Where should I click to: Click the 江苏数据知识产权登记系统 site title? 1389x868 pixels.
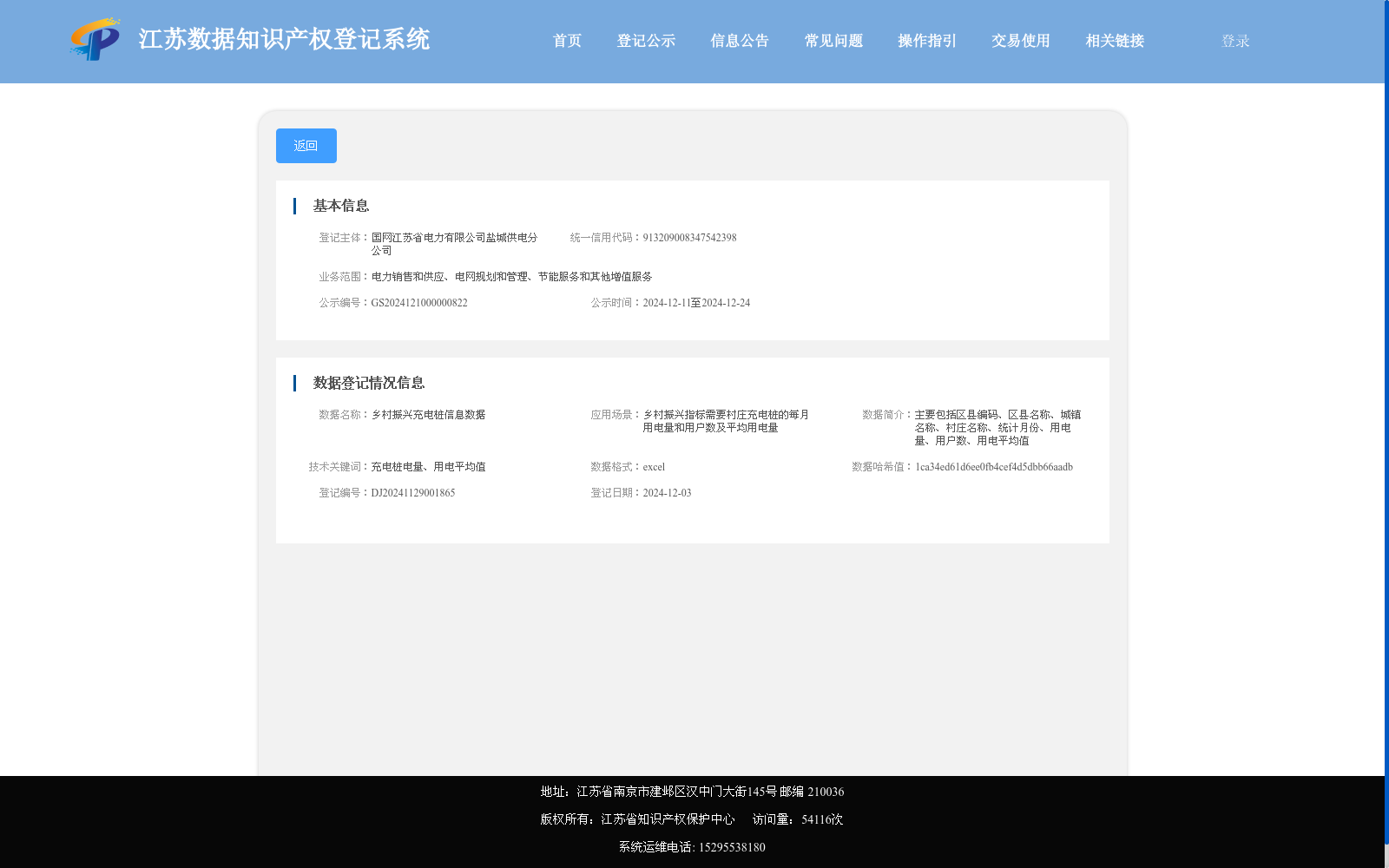[x=284, y=39]
